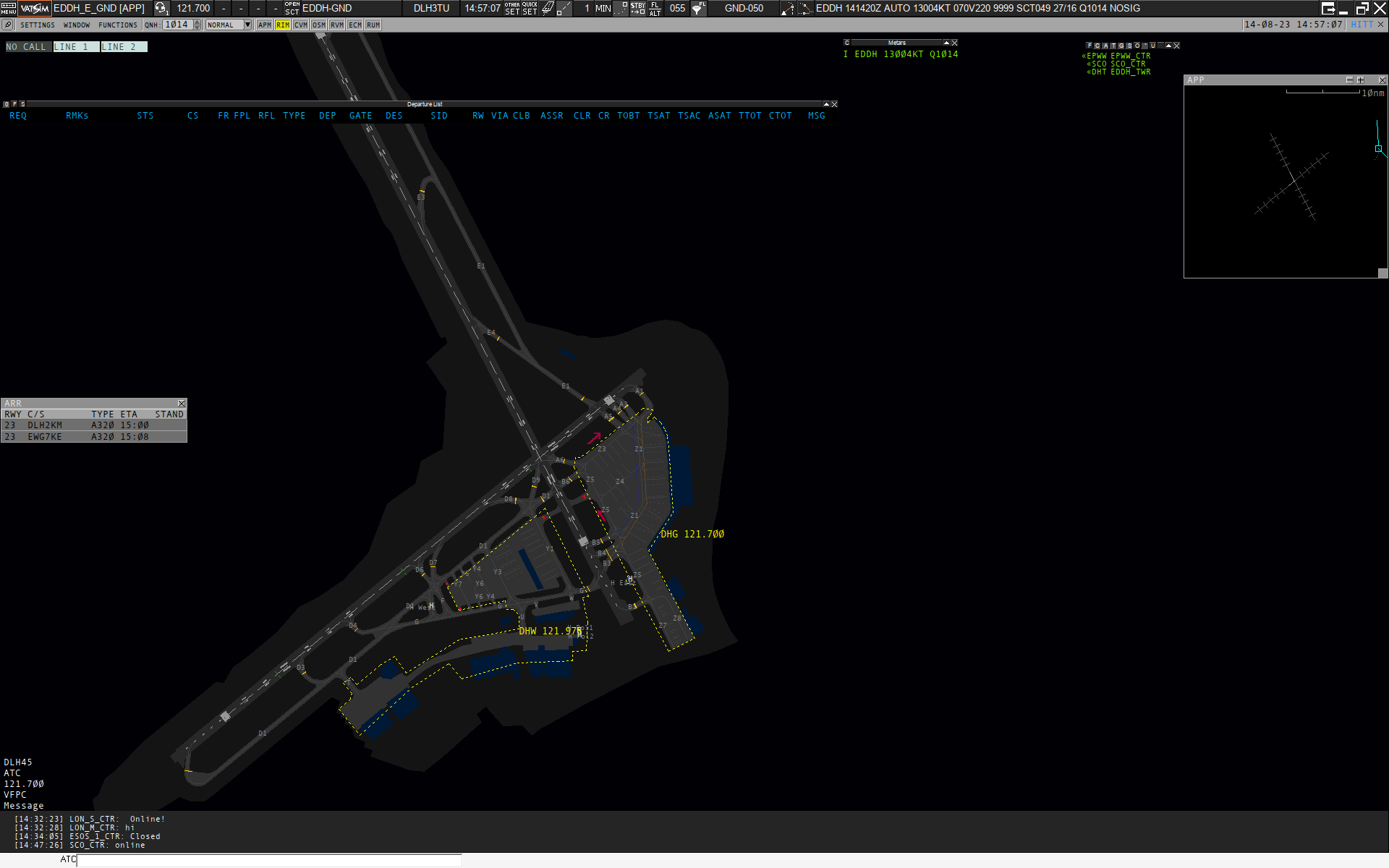Click the LINE 1 button
The image size is (1389, 868).
click(x=76, y=46)
